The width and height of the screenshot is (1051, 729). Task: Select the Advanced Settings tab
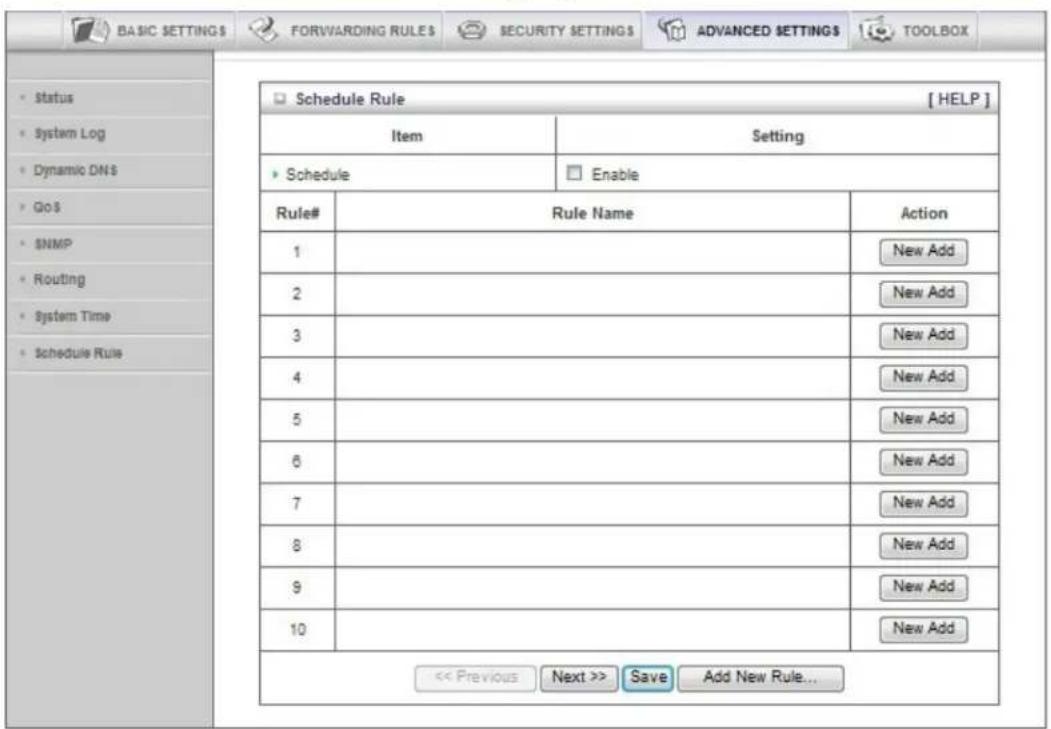tap(747, 31)
